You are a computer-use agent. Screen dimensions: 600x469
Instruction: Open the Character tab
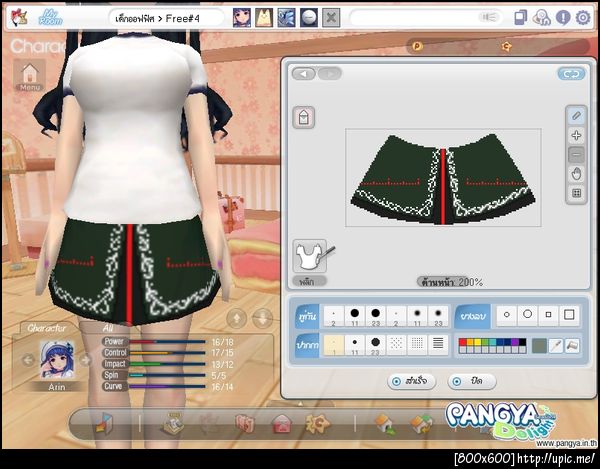(46, 328)
